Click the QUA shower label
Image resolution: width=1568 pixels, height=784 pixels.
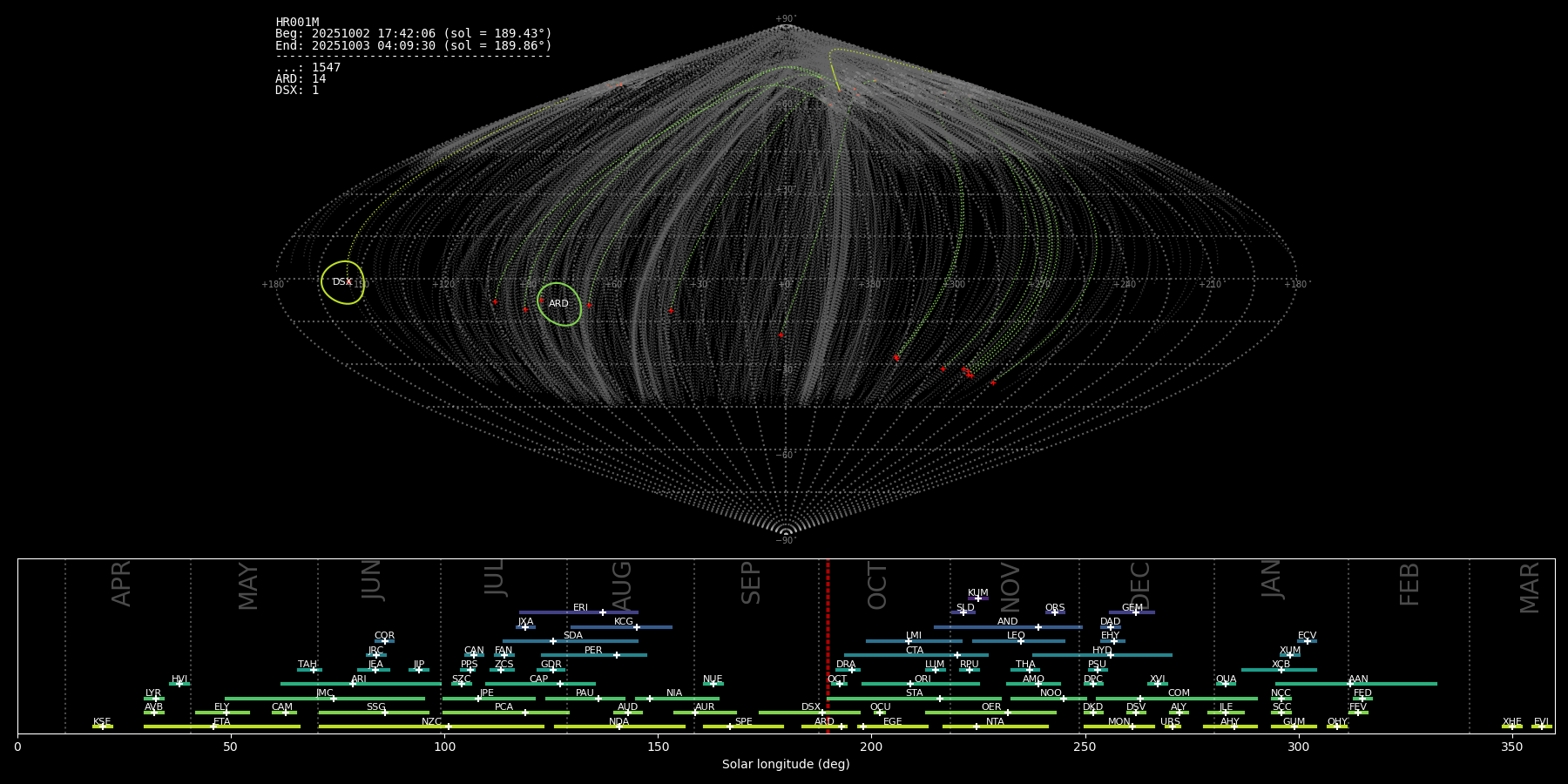click(1226, 679)
